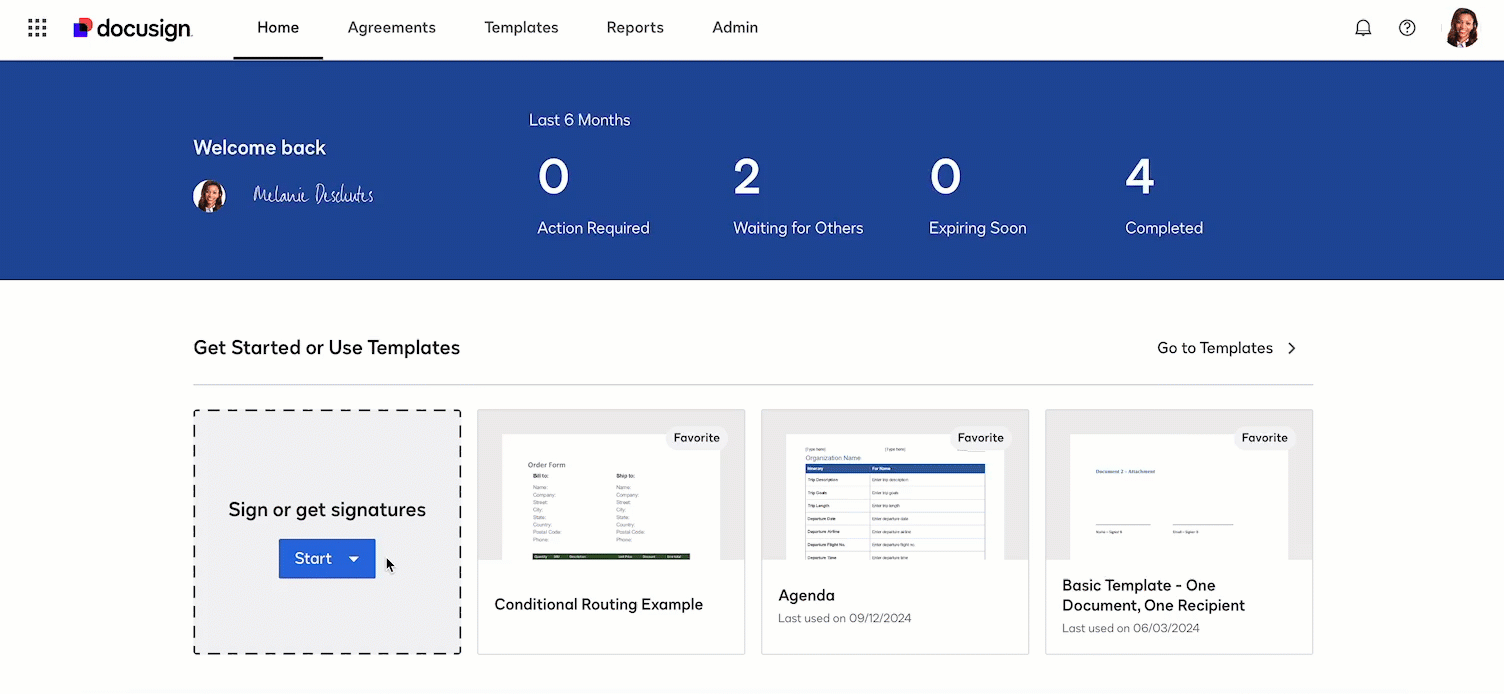The height and width of the screenshot is (694, 1504).
Task: Open the notifications bell
Action: tap(1363, 28)
